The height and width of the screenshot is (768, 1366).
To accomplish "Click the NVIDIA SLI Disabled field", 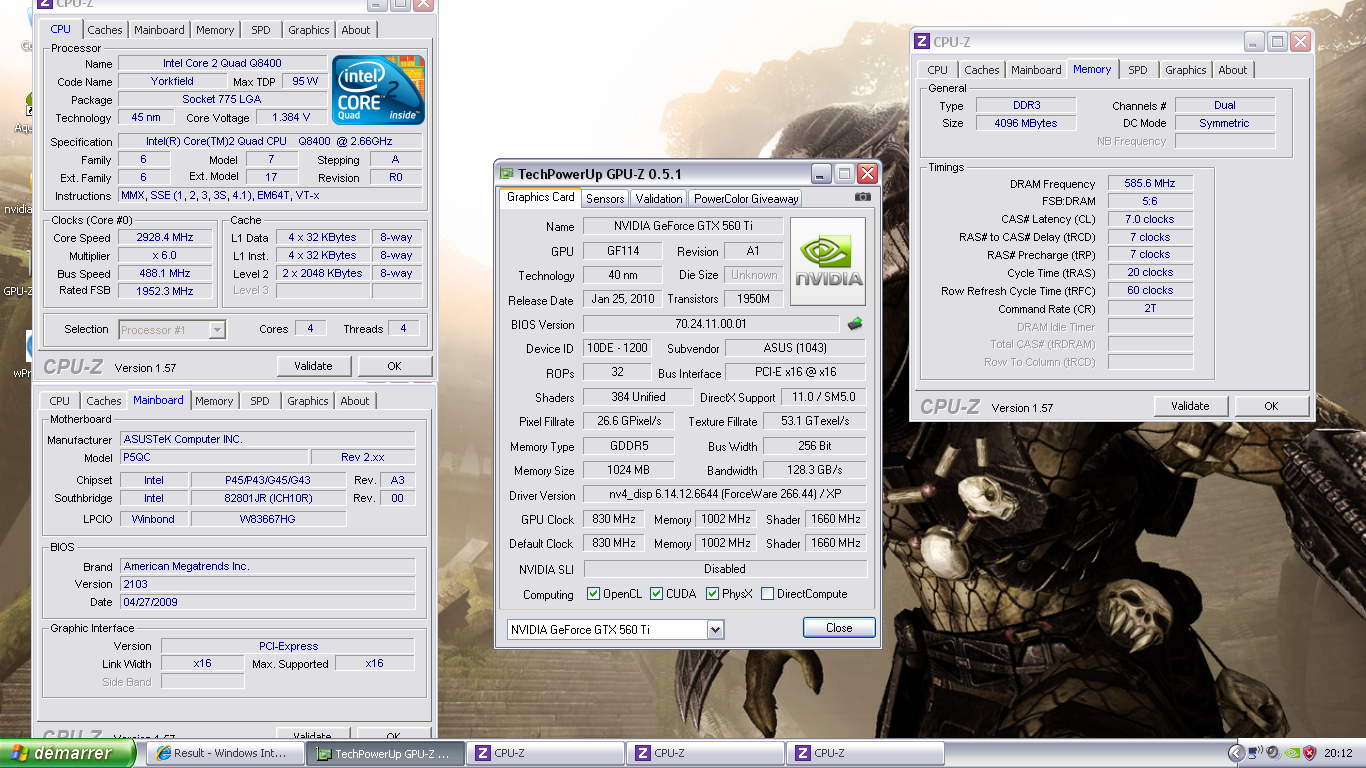I will 725,569.
